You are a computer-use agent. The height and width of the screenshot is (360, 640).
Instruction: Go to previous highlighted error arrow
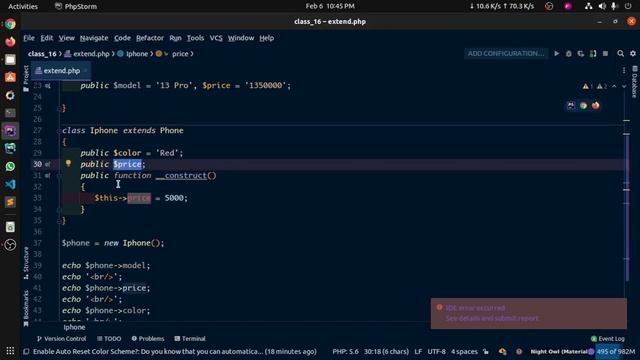pos(614,86)
